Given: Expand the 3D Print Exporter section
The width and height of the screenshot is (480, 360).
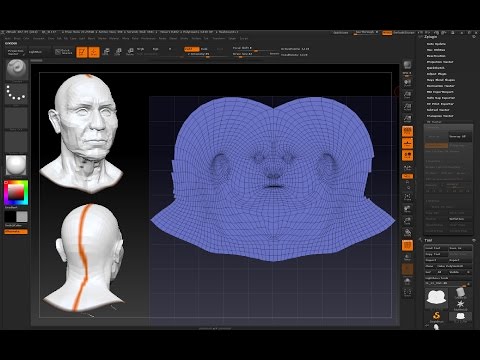Looking at the screenshot, I should coord(440,104).
